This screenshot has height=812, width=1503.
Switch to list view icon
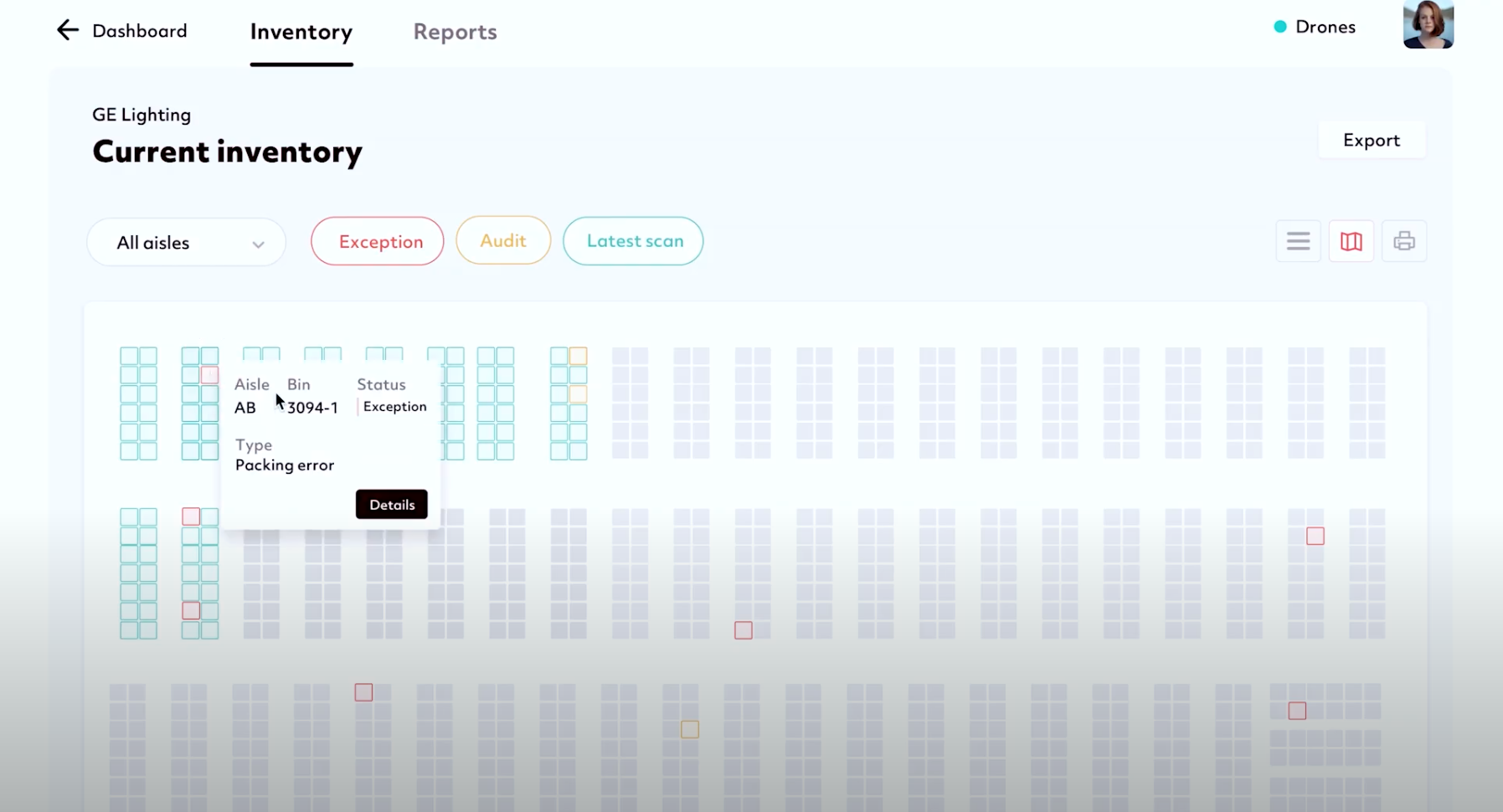pyautogui.click(x=1298, y=242)
